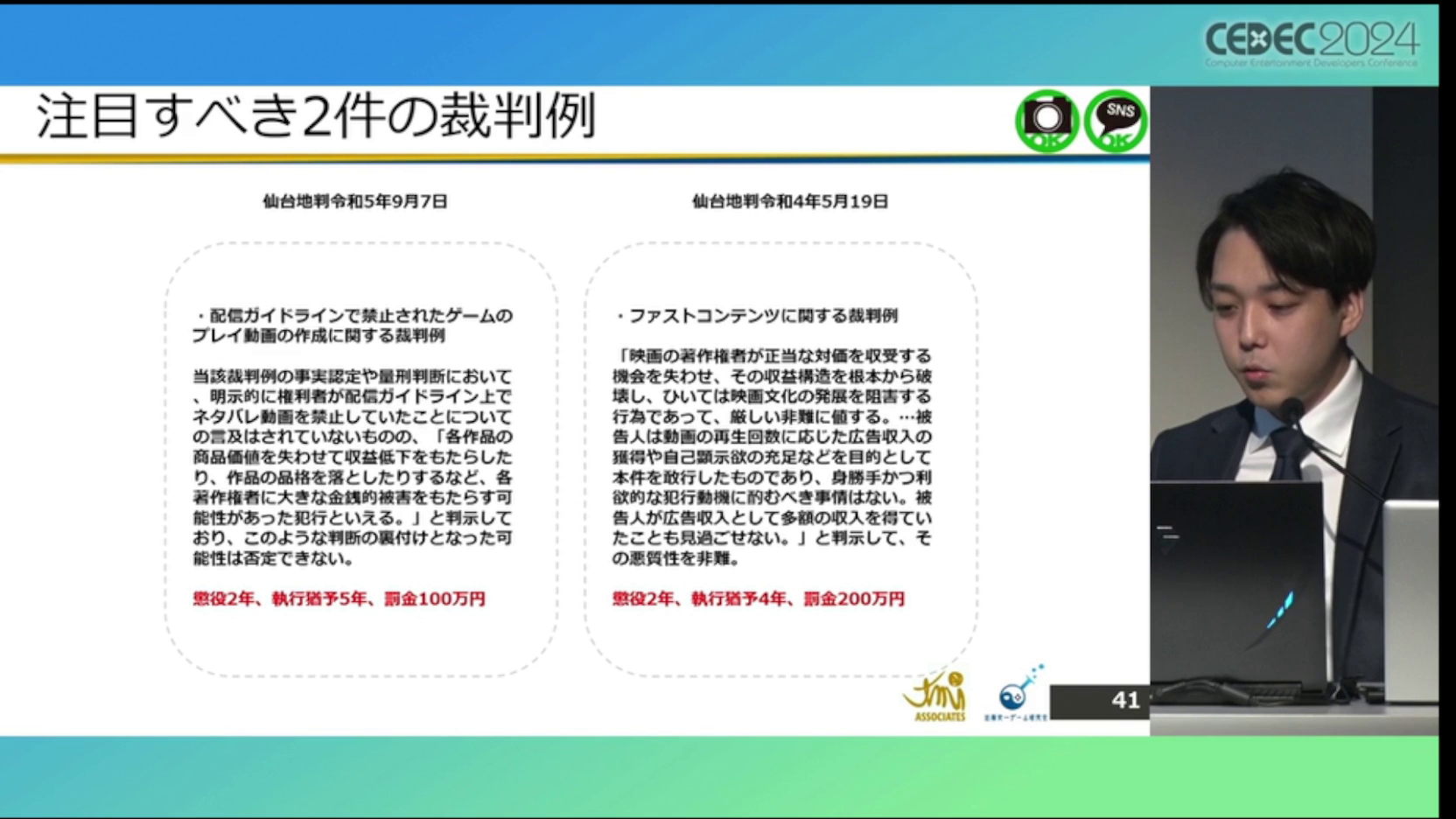
Task: Click the CEDEC 2024 logo
Action: pos(1312,44)
